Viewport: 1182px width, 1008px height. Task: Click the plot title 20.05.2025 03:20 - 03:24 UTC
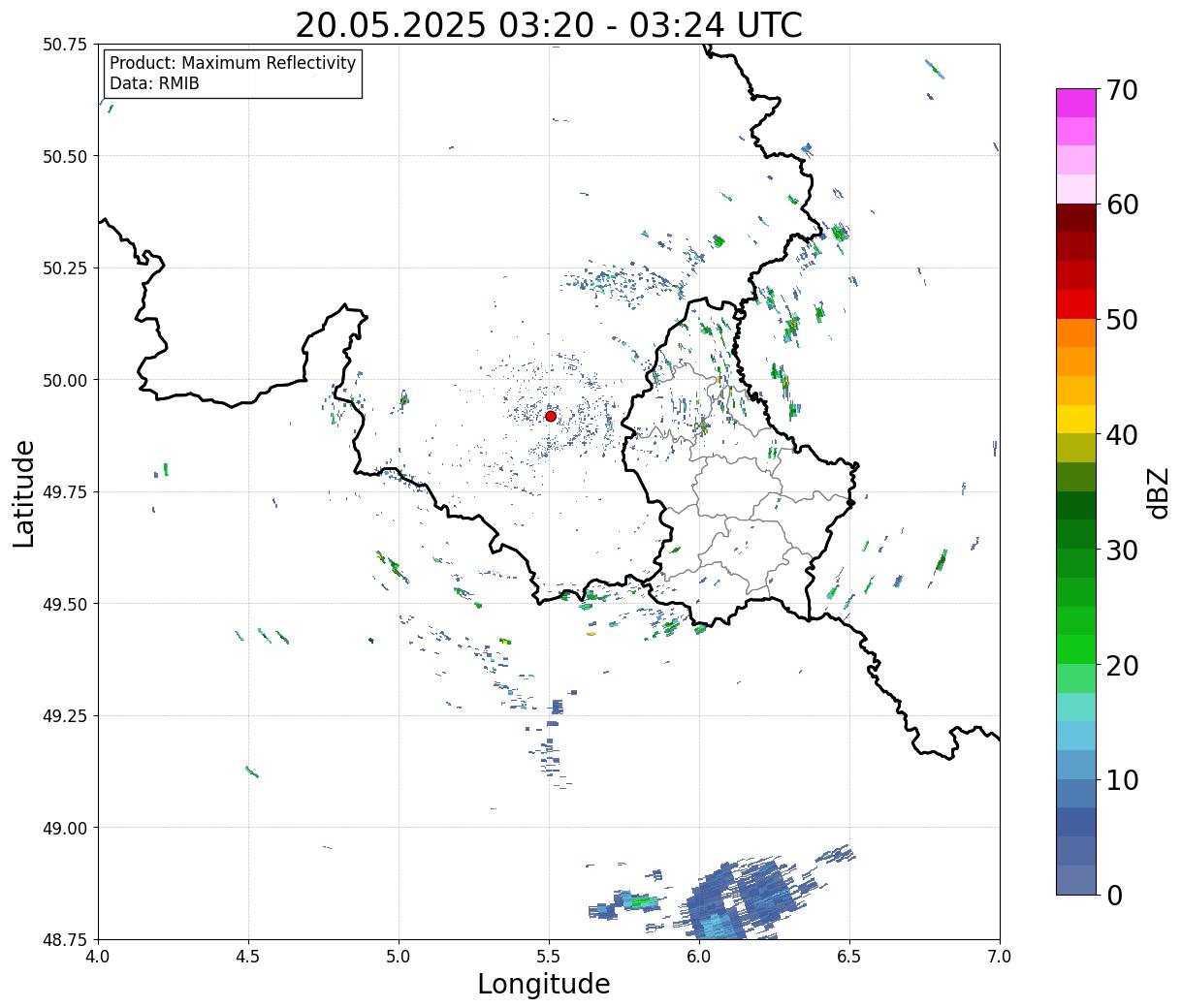pyautogui.click(x=549, y=25)
